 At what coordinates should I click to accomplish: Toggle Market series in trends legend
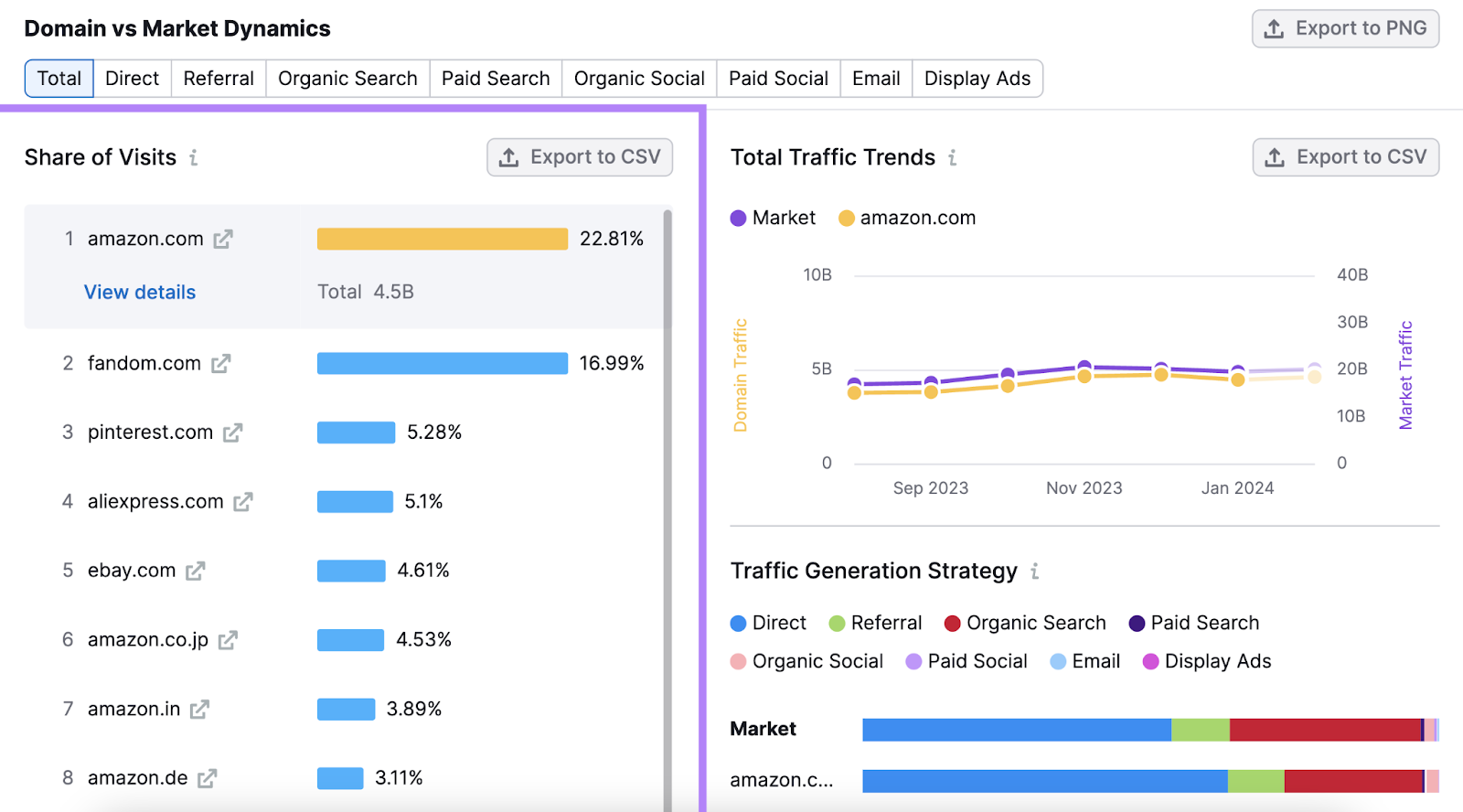pos(773,218)
